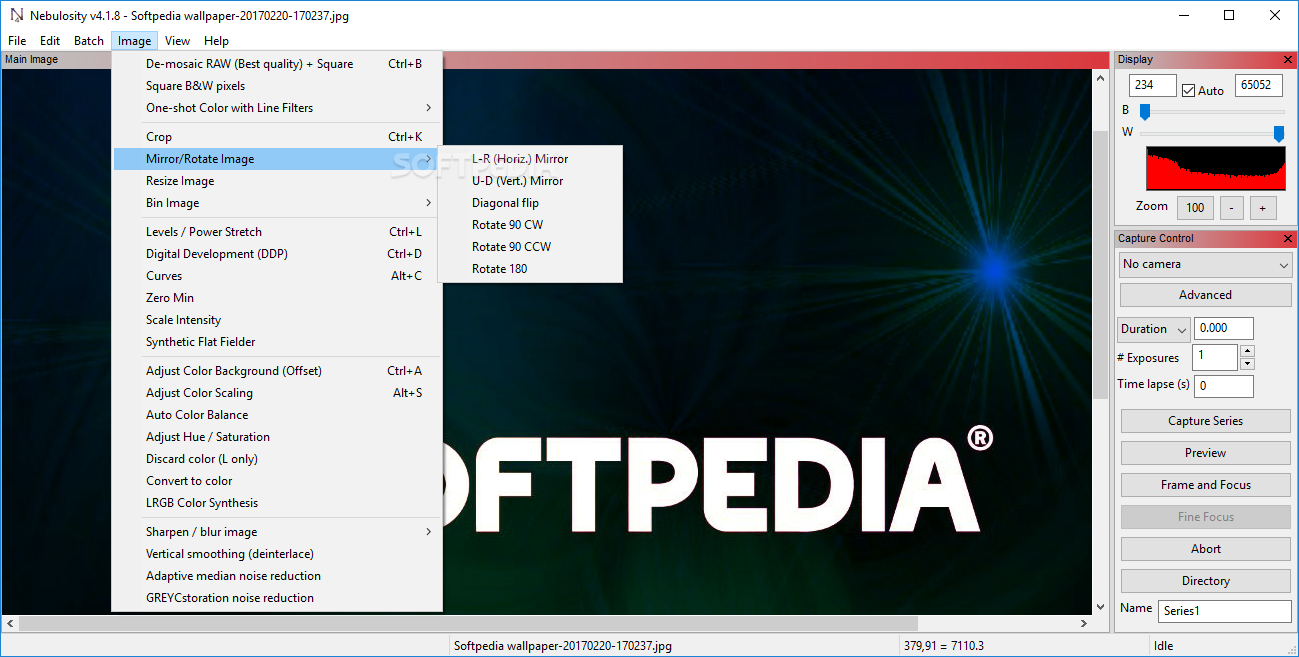This screenshot has width=1299, height=657.
Task: Choose Resize Image
Action: 277,181
